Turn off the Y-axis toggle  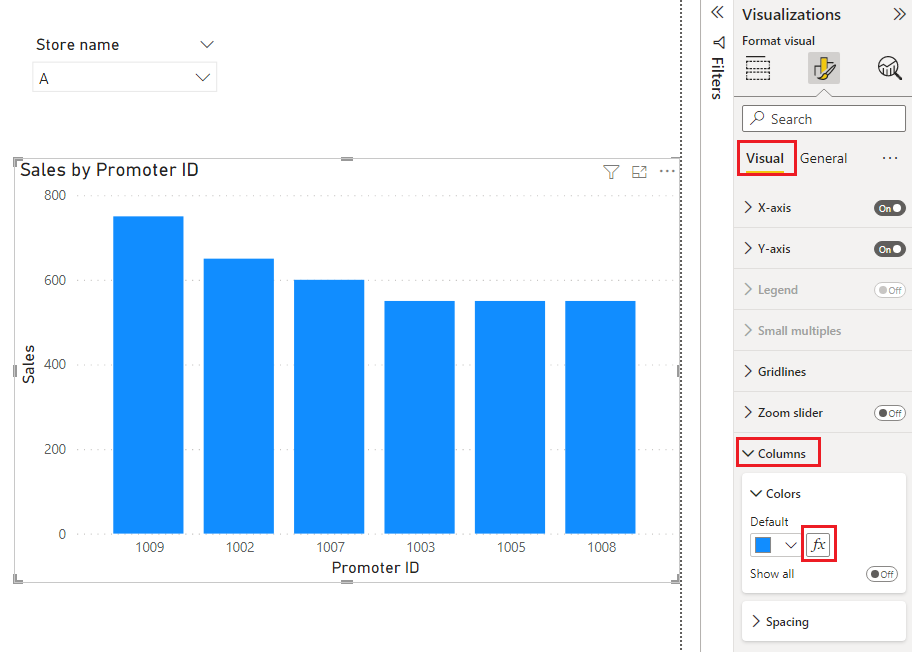click(x=889, y=249)
